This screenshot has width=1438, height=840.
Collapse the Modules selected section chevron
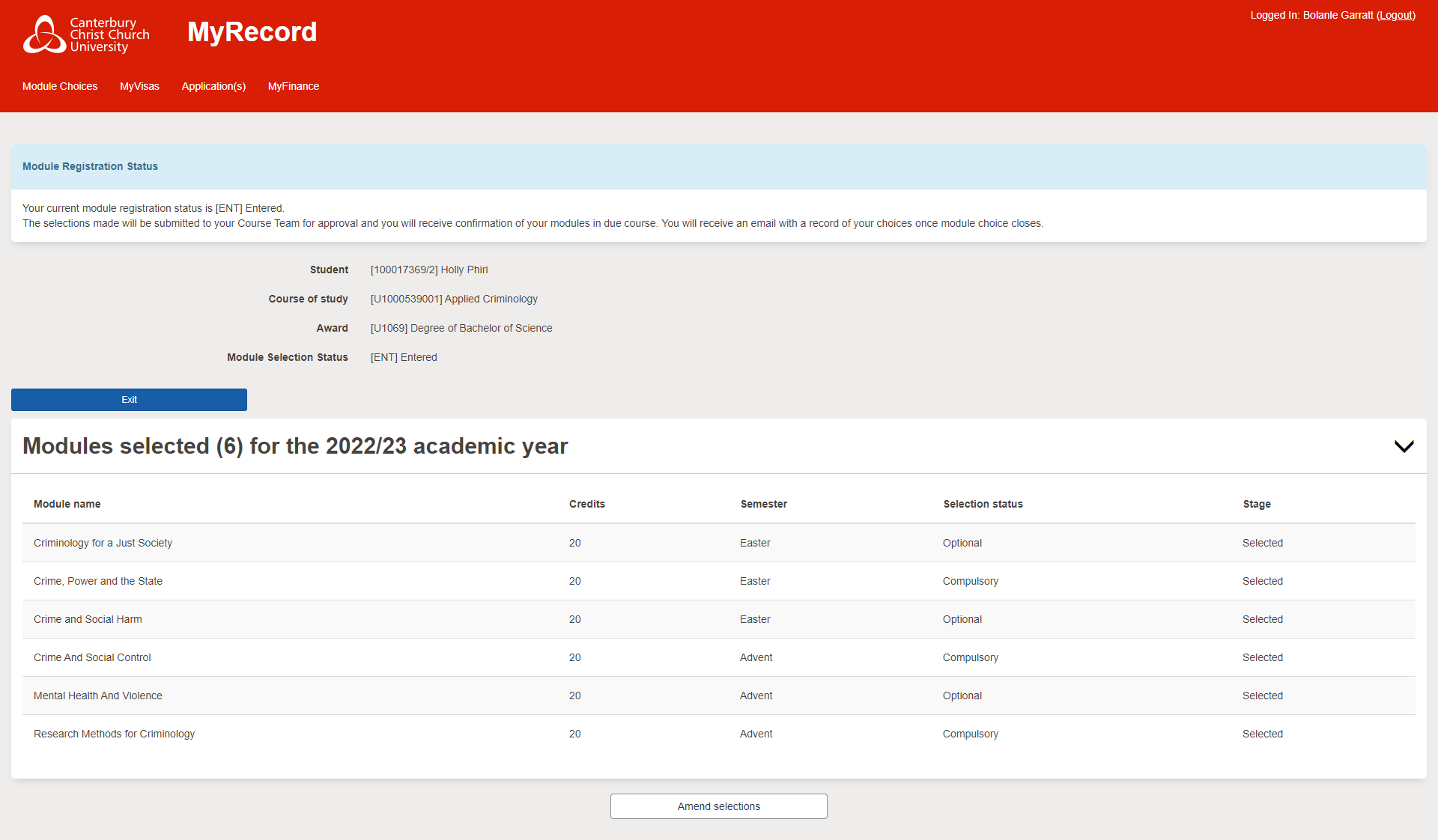coord(1404,446)
